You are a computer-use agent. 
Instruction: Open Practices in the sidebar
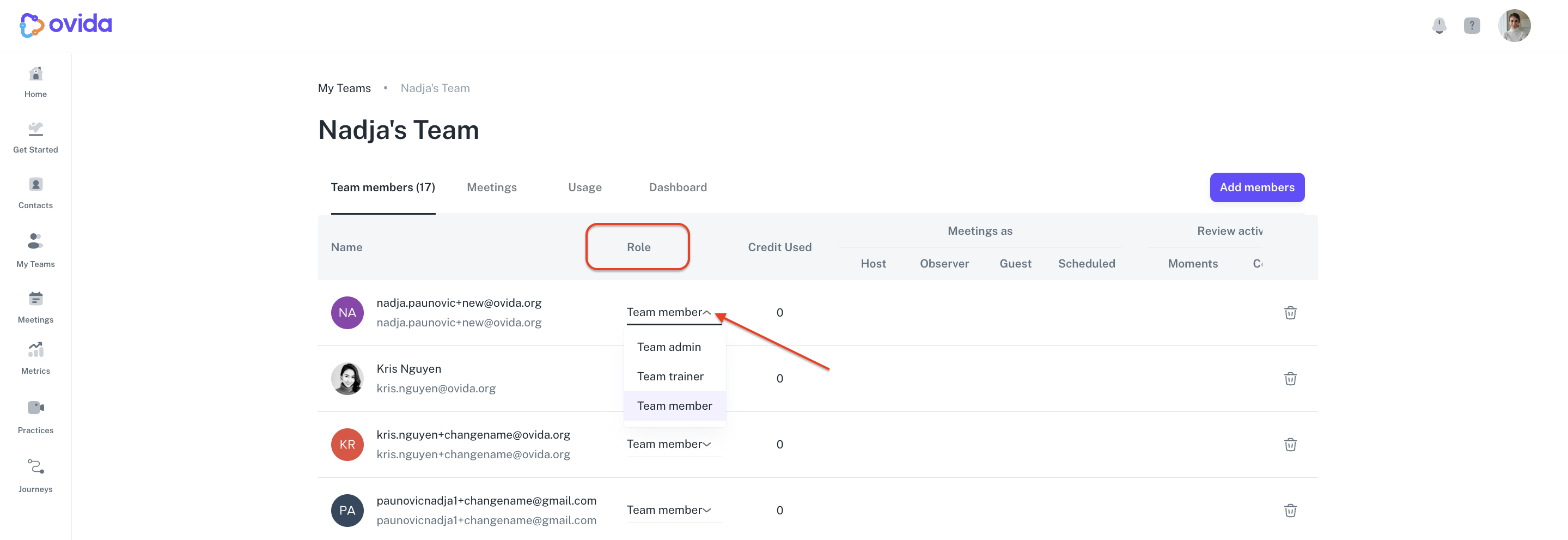[35, 417]
